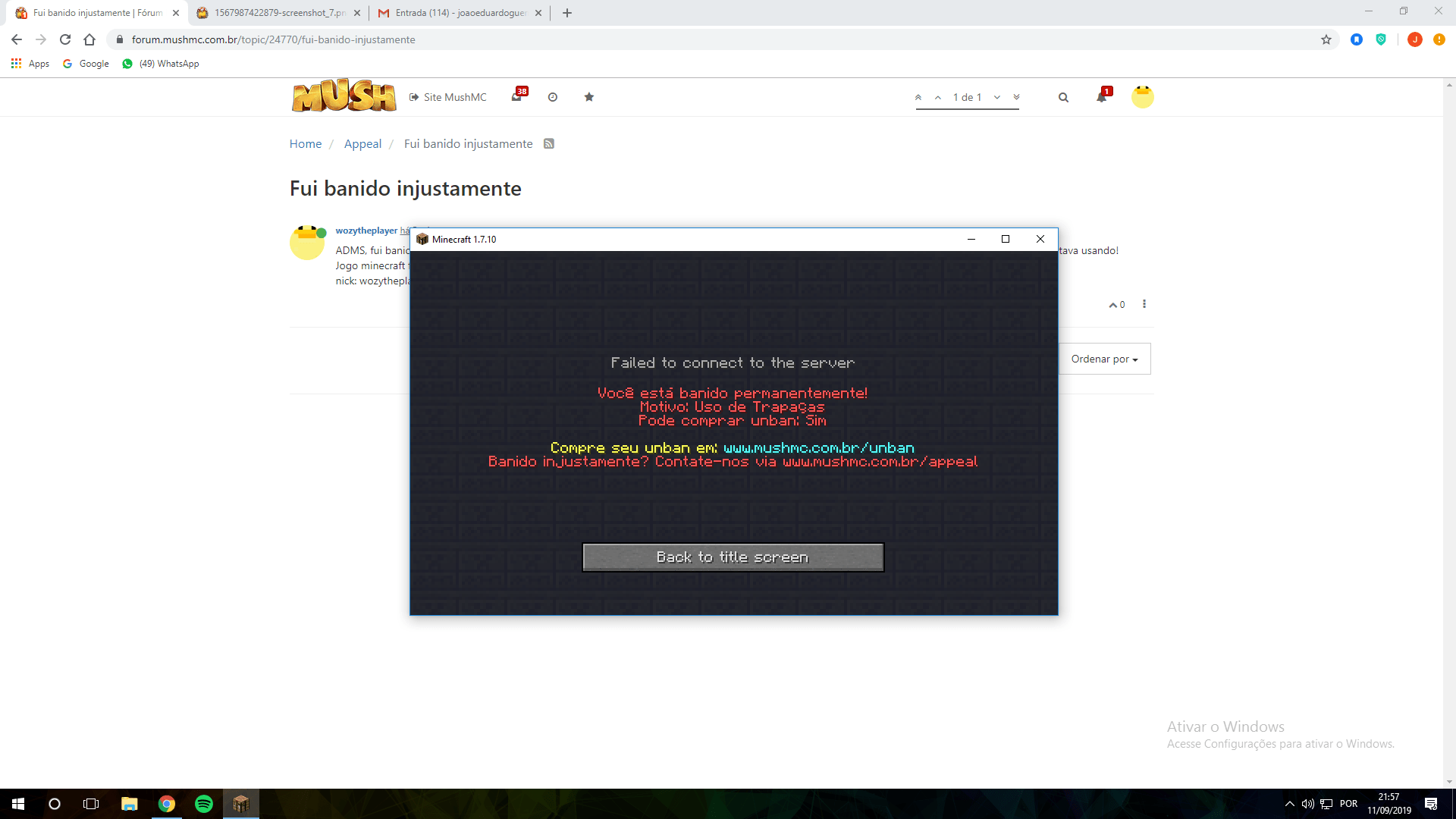Open Ordenar por dropdown
Image resolution: width=1456 pixels, height=819 pixels.
pyautogui.click(x=1105, y=359)
